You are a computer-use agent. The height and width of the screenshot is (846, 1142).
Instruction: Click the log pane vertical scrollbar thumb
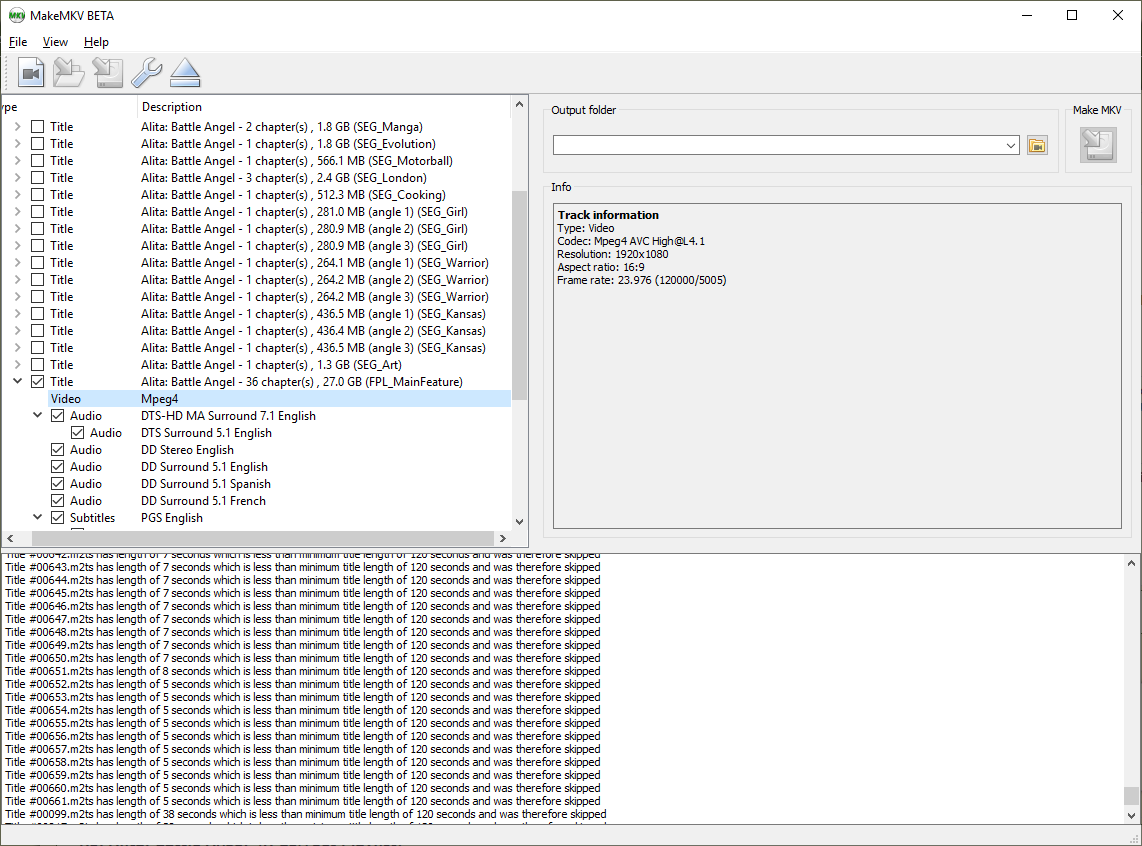[x=1130, y=794]
